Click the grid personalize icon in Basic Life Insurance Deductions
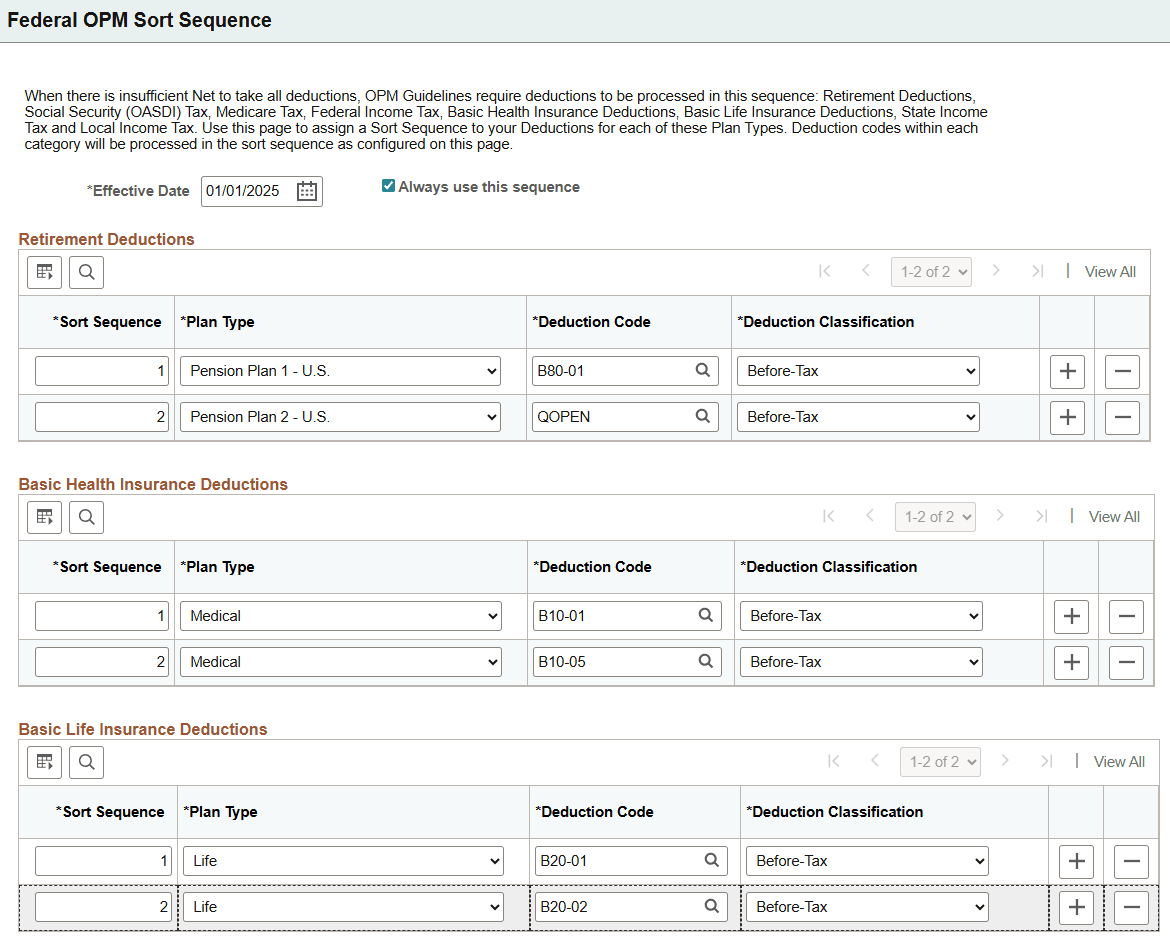The image size is (1170, 942). 43,761
